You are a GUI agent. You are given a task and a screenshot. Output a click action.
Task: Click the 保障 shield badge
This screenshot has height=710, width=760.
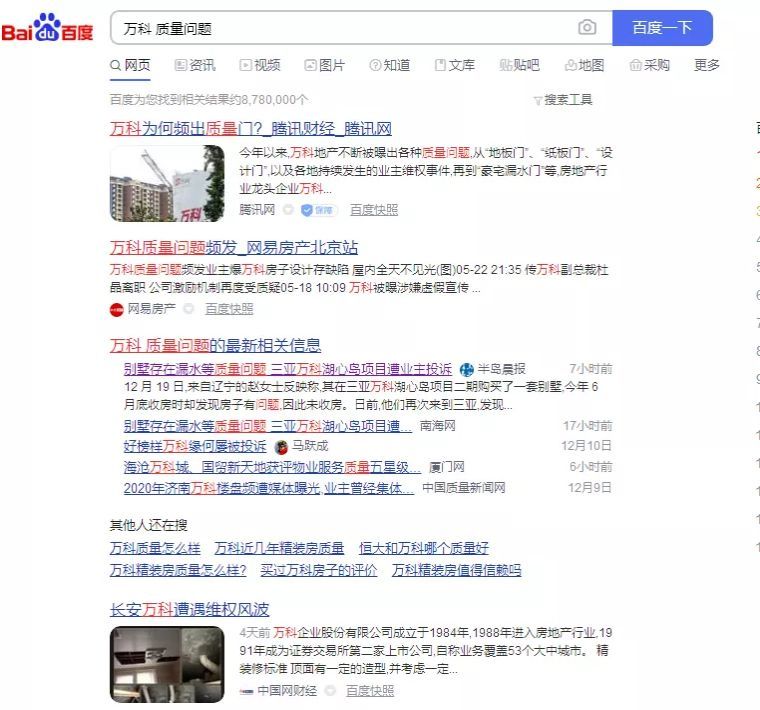click(318, 210)
